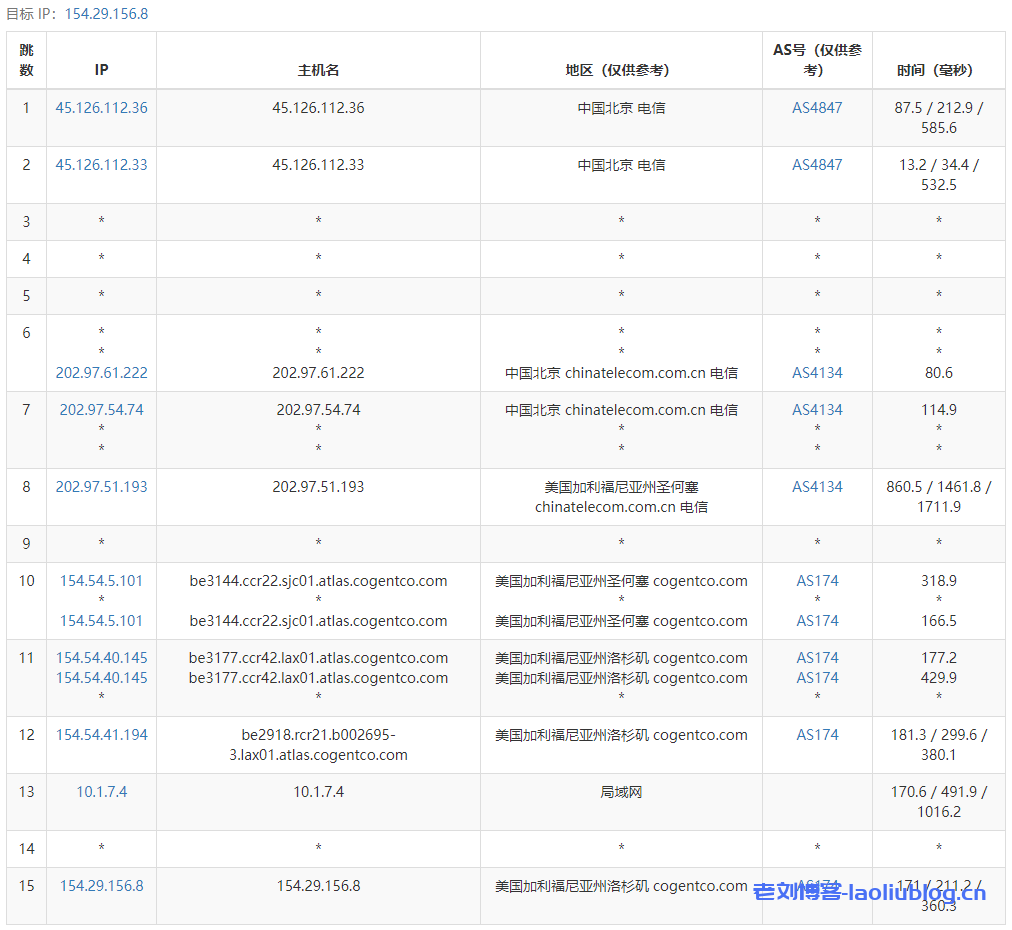The image size is (1012, 930).
Task: Open hop 2 IP link 45.126.112.33
Action: (101, 164)
